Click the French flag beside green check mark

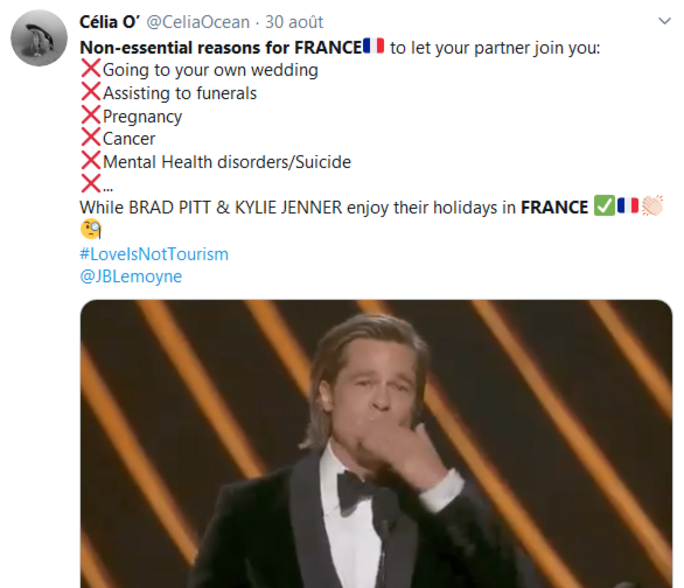pyautogui.click(x=628, y=207)
